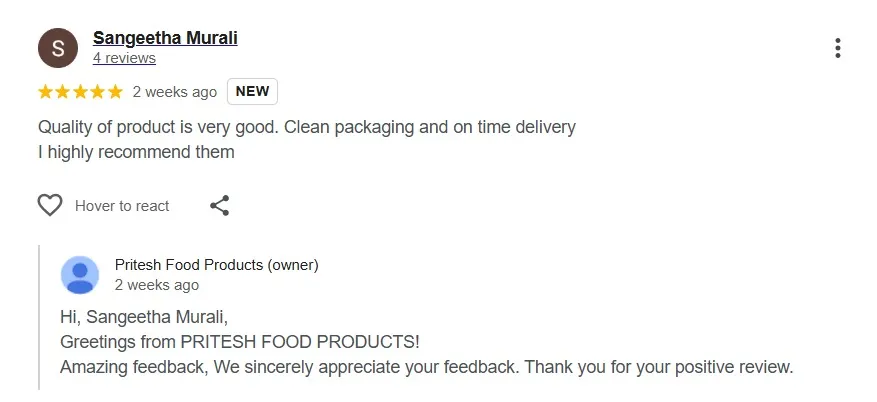Click the "Hover to react" label
This screenshot has width=877, height=402.
(122, 206)
